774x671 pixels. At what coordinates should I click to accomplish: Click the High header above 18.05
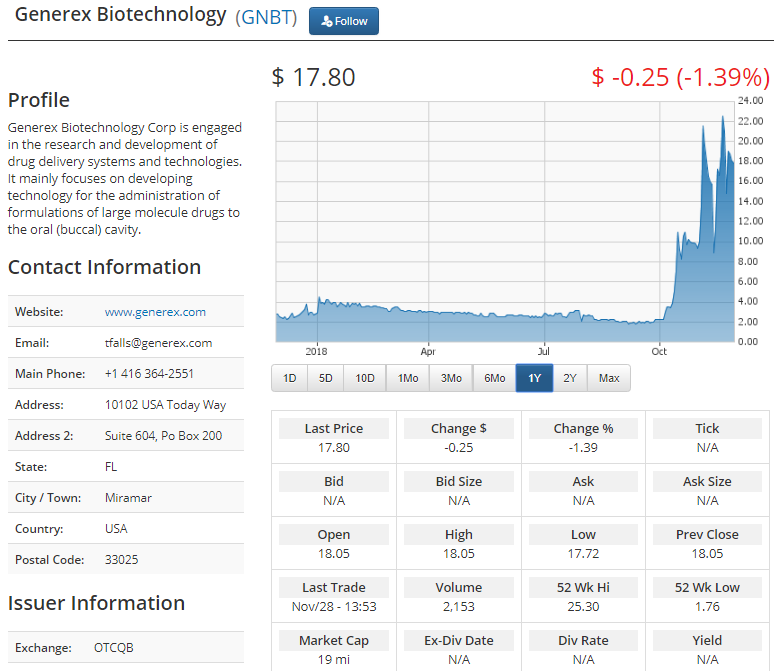(x=459, y=534)
